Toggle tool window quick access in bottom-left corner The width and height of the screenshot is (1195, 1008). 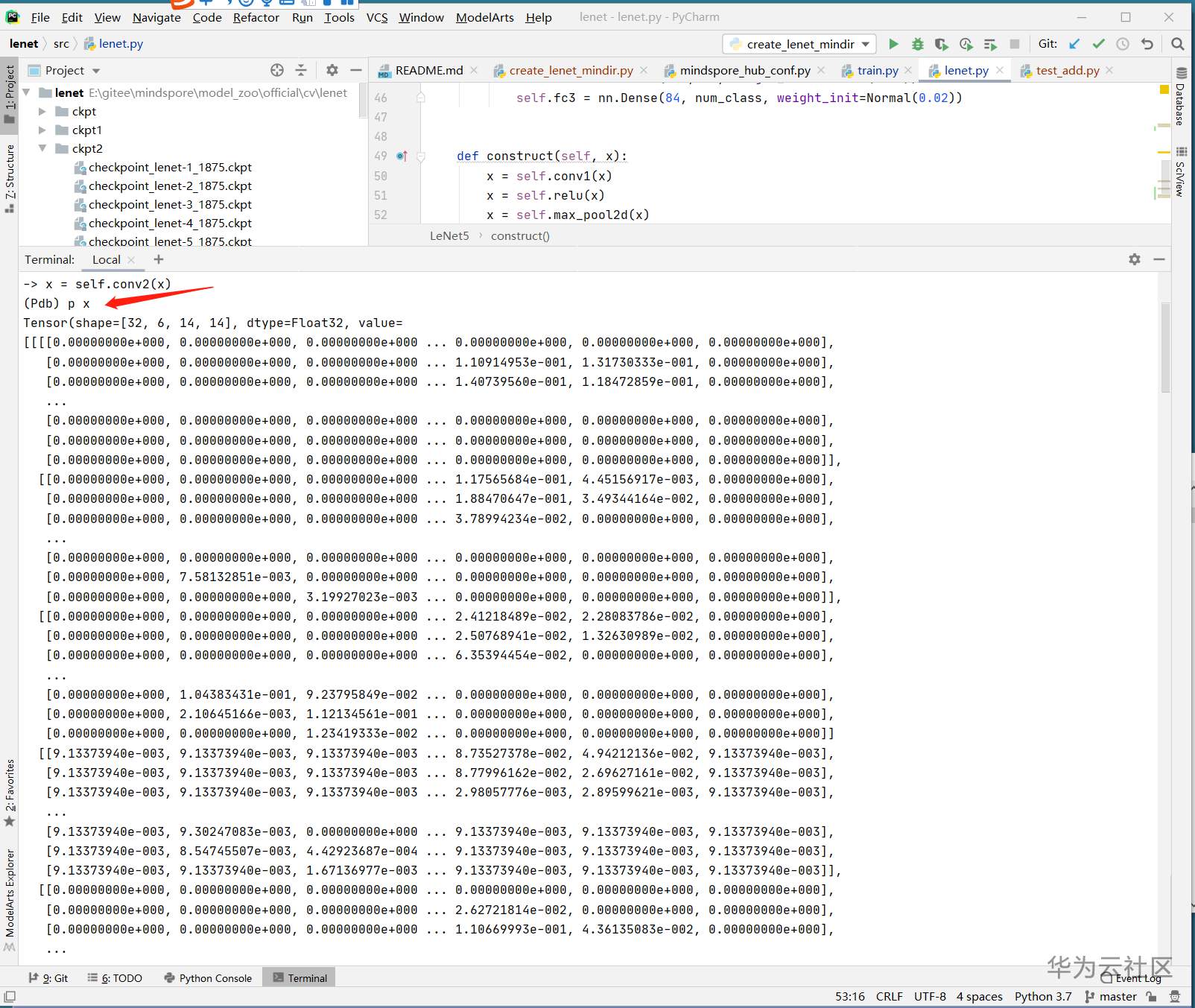point(10,997)
